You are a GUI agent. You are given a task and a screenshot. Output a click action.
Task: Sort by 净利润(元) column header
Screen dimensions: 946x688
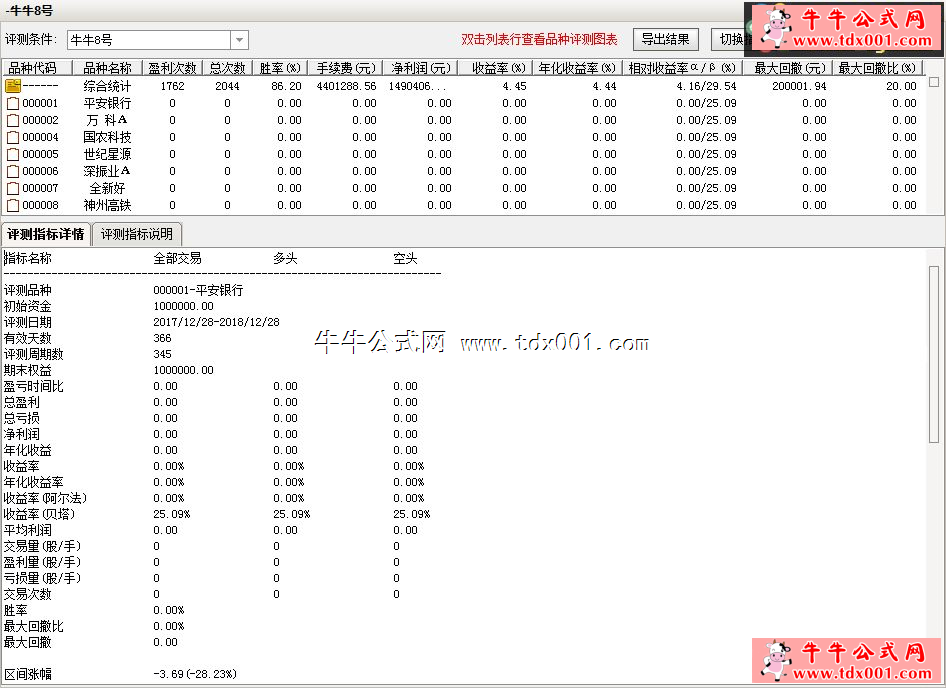click(421, 68)
